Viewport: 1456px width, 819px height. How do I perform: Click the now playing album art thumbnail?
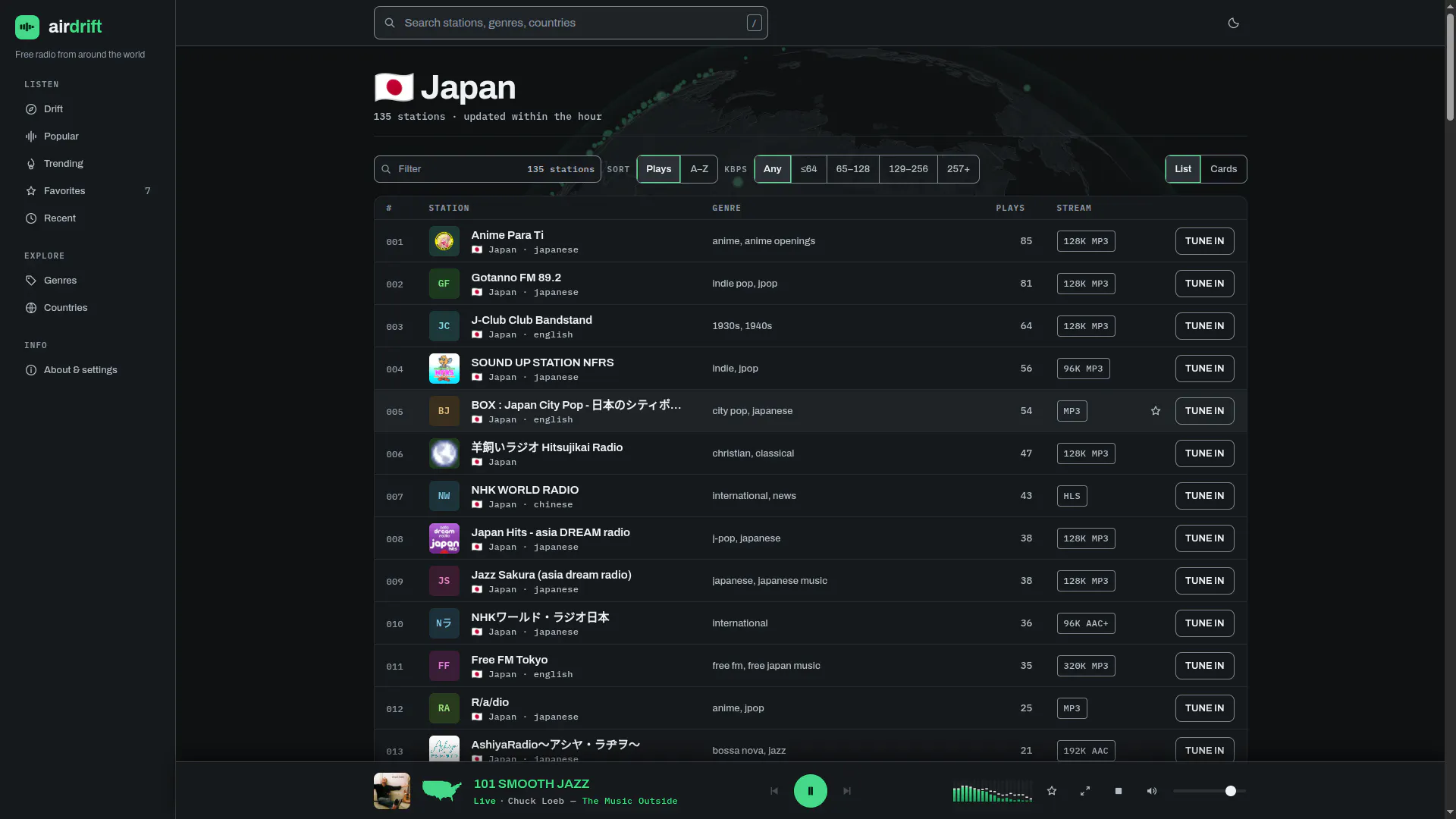(392, 791)
